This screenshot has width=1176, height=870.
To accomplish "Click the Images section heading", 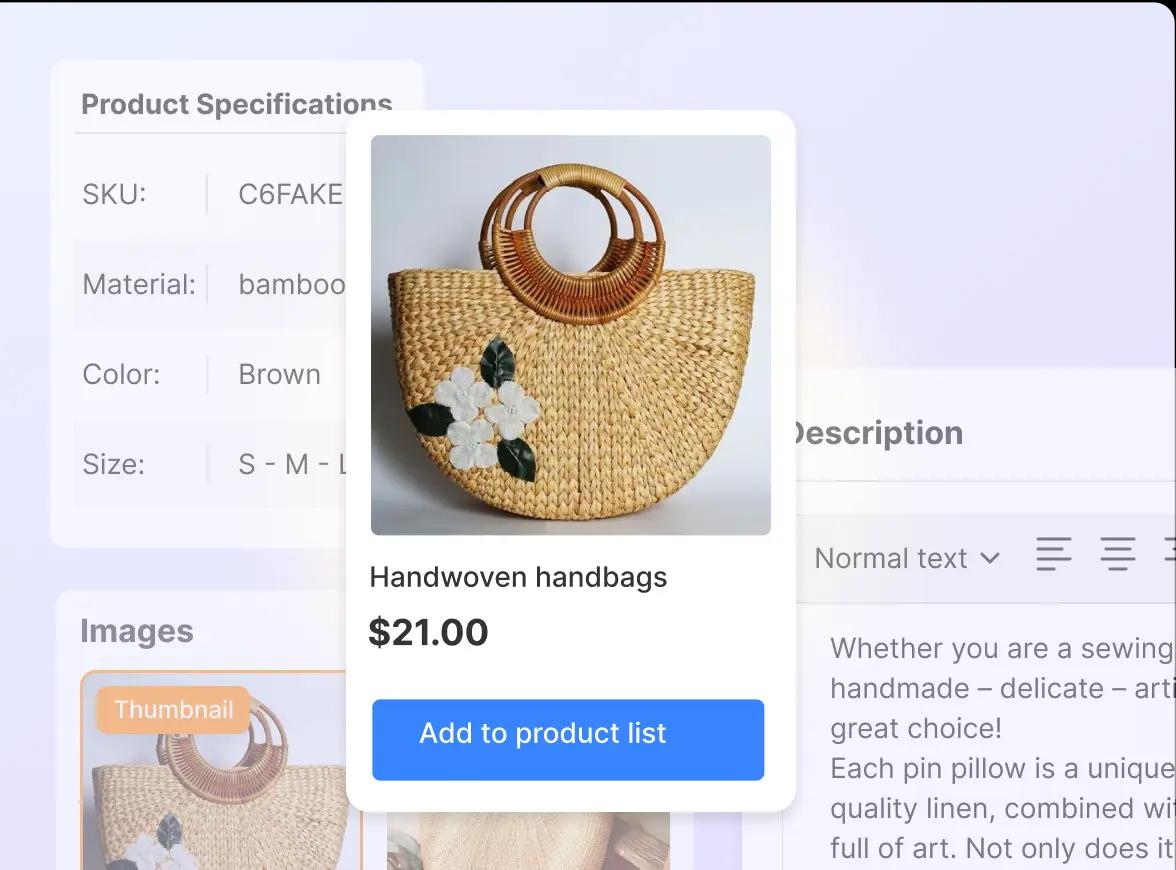I will pyautogui.click(x=136, y=631).
